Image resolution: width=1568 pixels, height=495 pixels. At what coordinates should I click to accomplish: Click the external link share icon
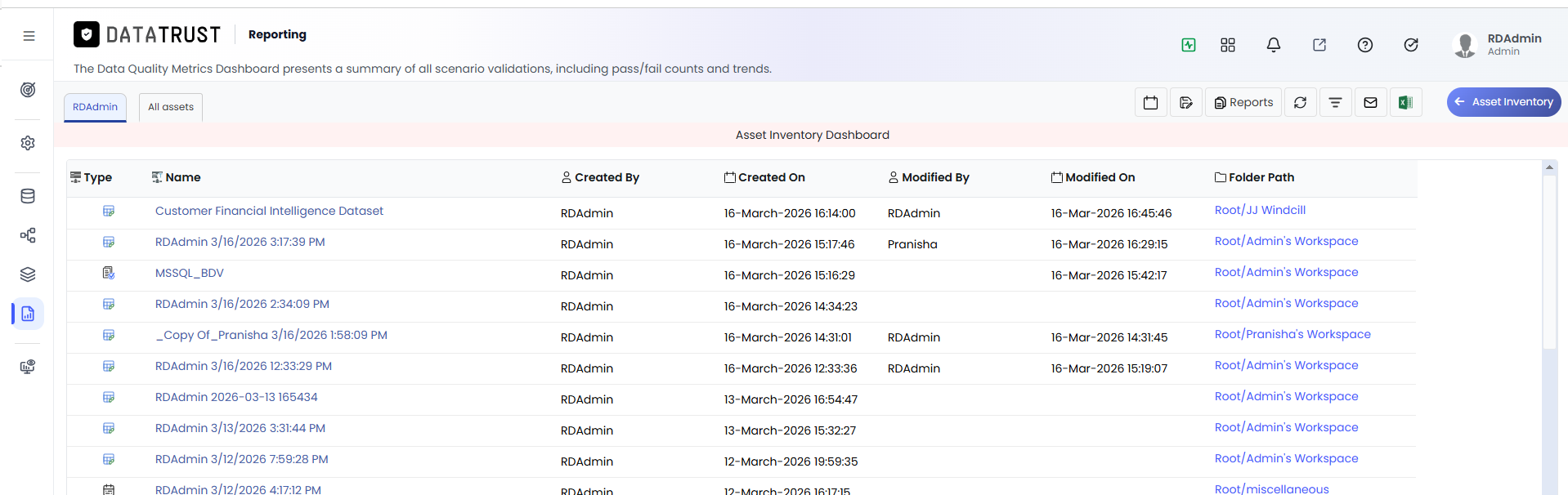point(1319,45)
